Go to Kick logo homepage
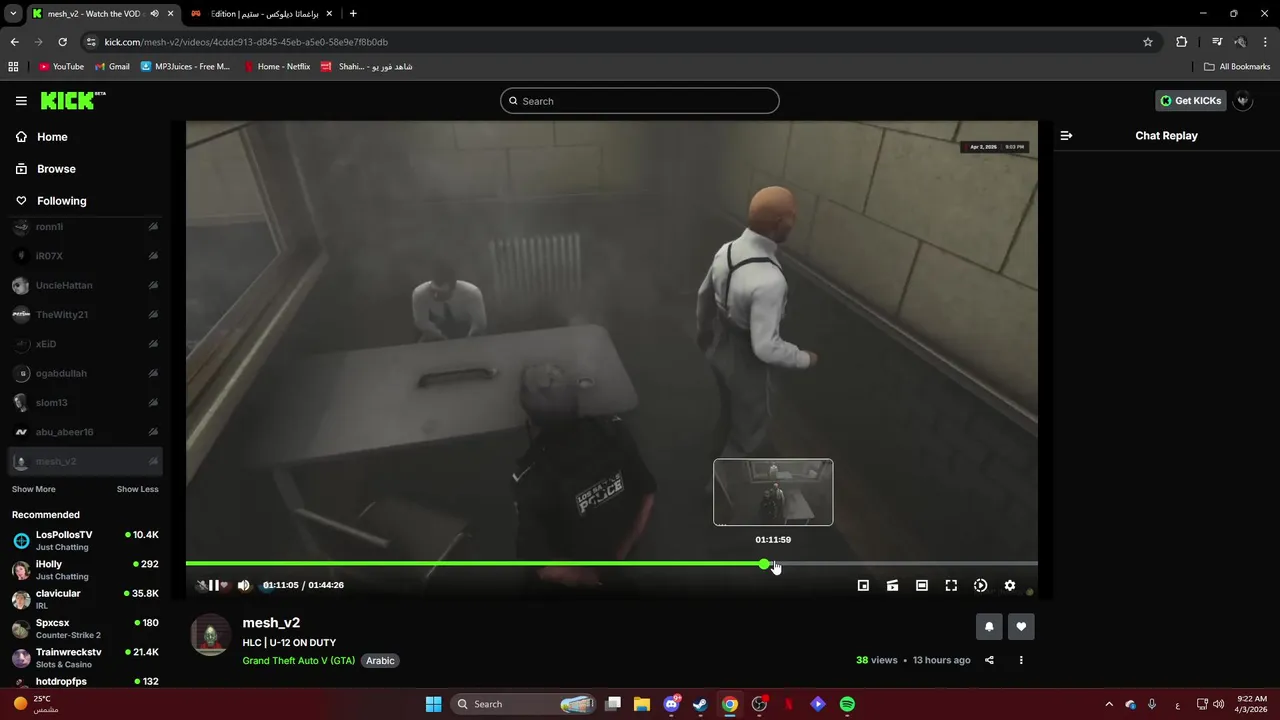This screenshot has height=720, width=1280. [x=72, y=100]
